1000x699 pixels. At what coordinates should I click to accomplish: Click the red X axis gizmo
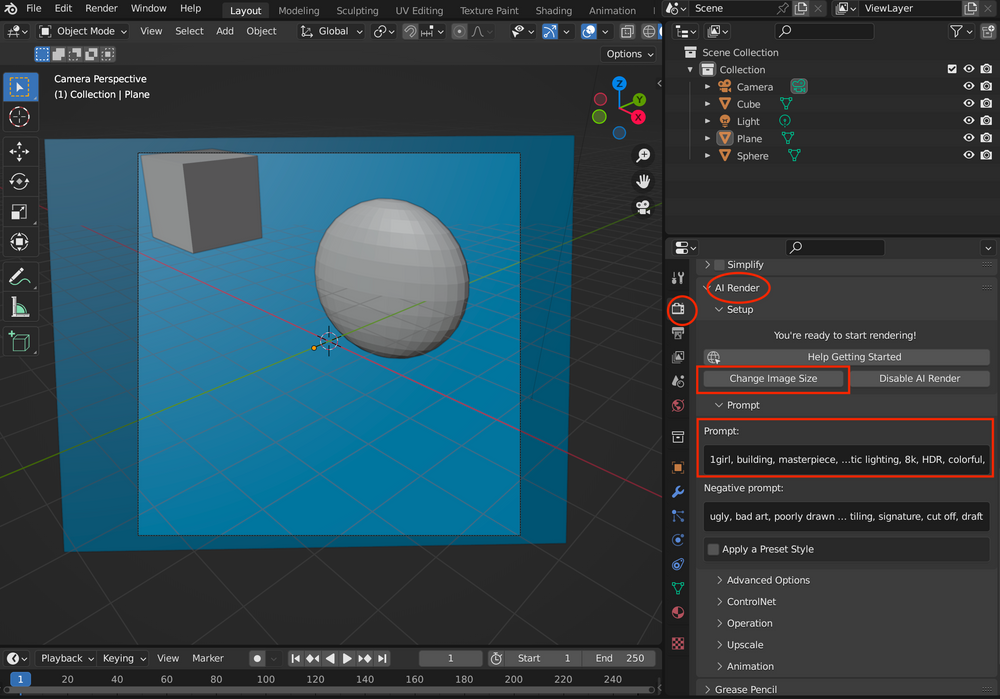click(x=638, y=117)
